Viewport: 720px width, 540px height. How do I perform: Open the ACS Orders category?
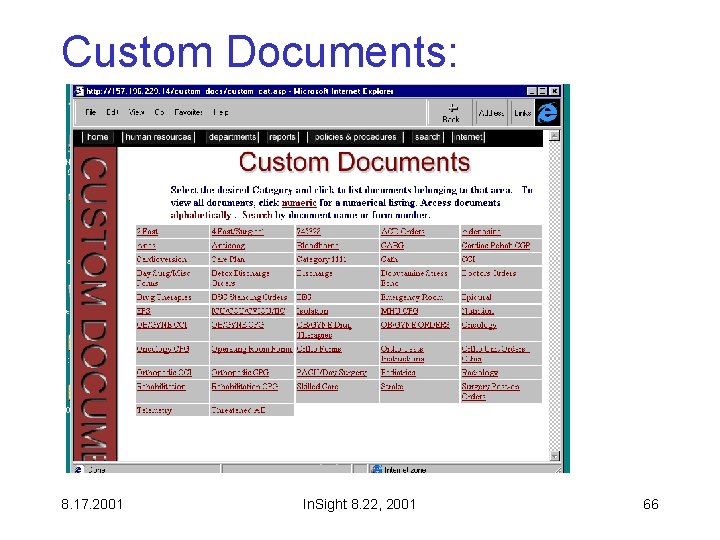(x=403, y=231)
